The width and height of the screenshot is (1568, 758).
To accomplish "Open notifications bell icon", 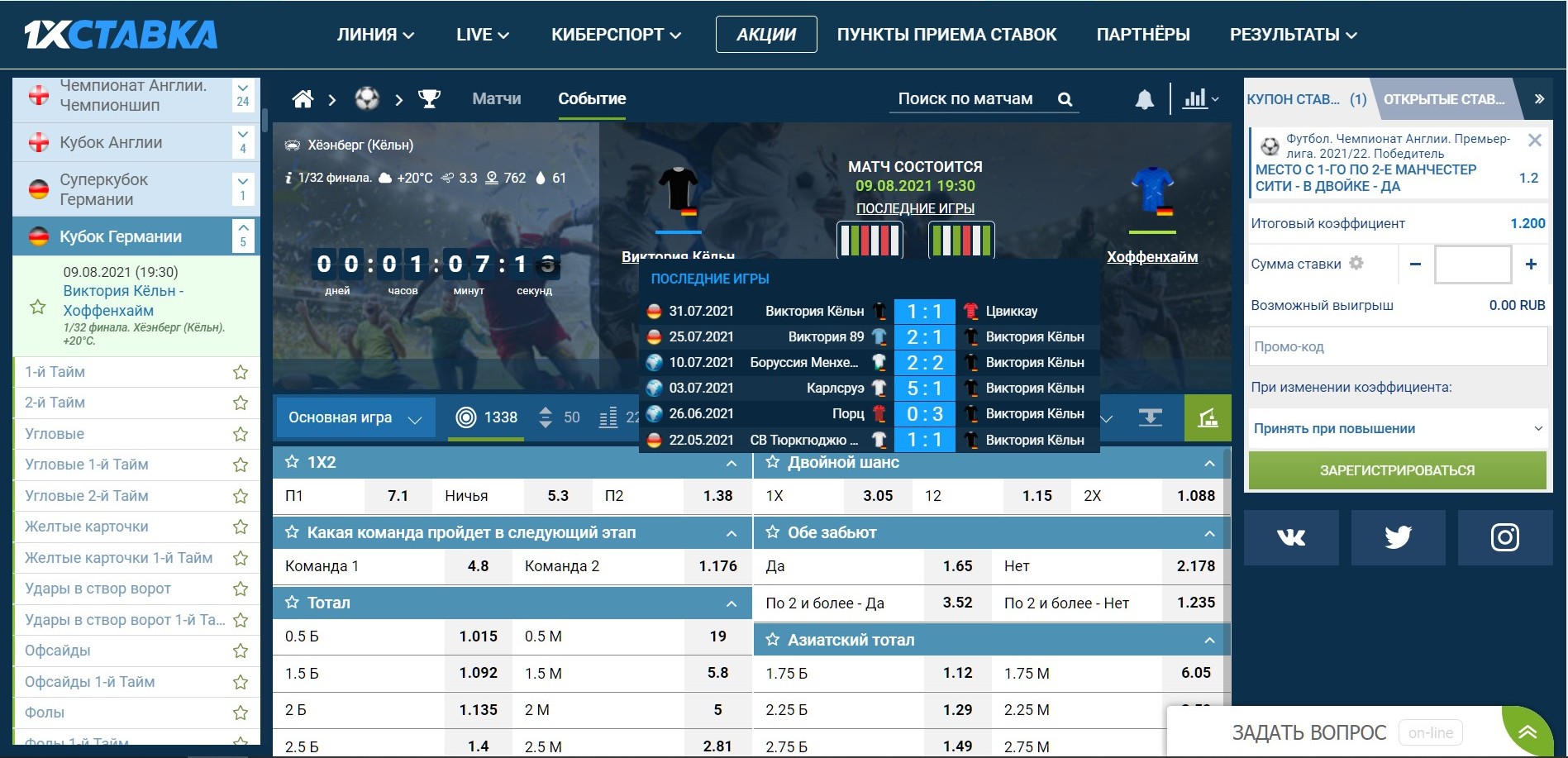I will coord(1145,99).
